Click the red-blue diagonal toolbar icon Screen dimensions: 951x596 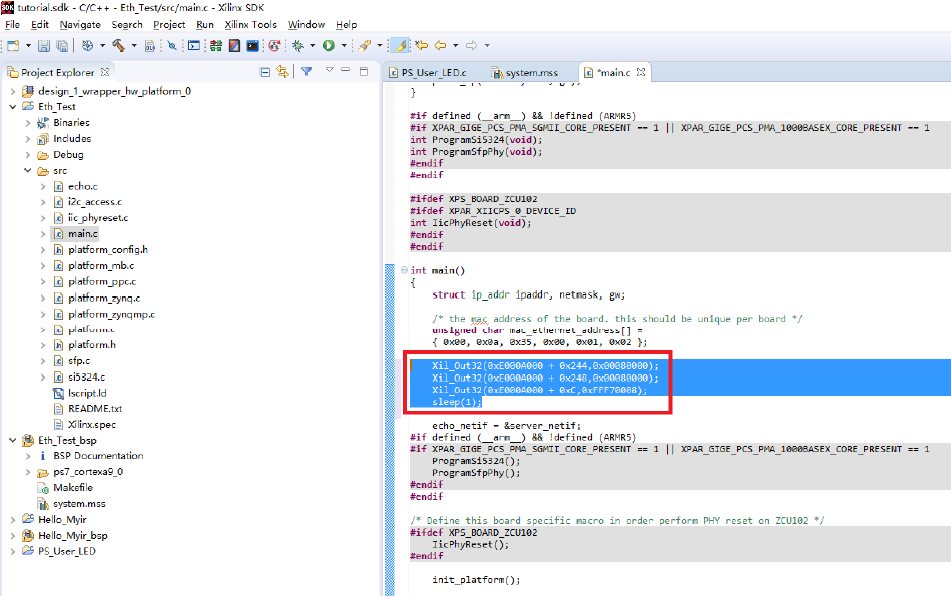click(234, 45)
